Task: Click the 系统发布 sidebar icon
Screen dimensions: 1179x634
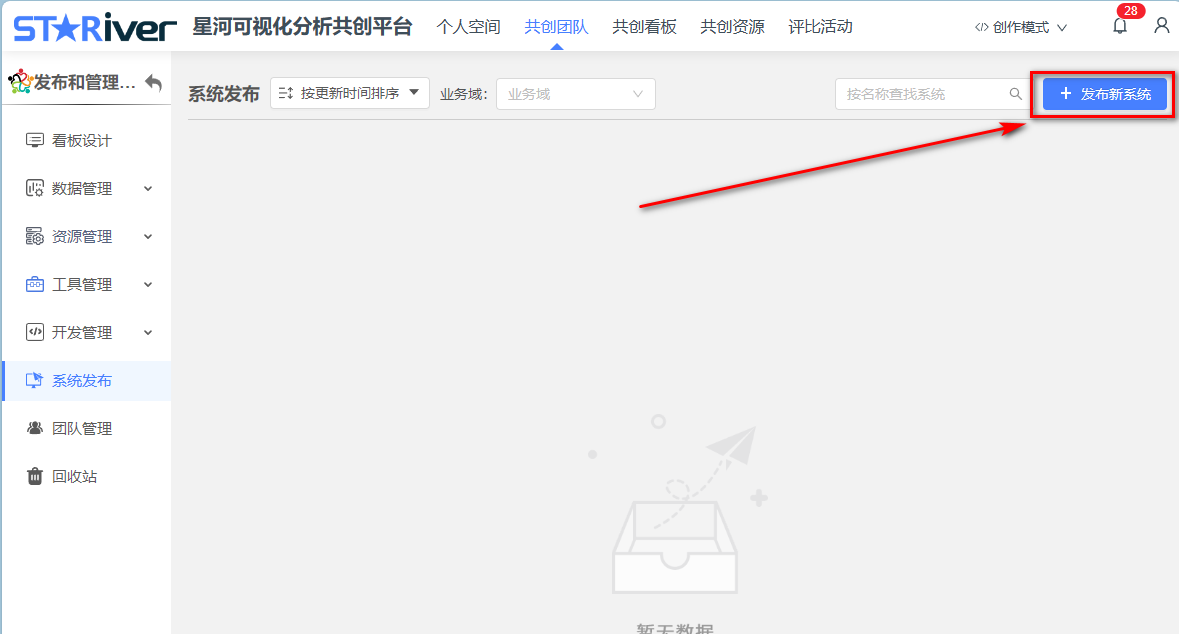Action: 35,381
